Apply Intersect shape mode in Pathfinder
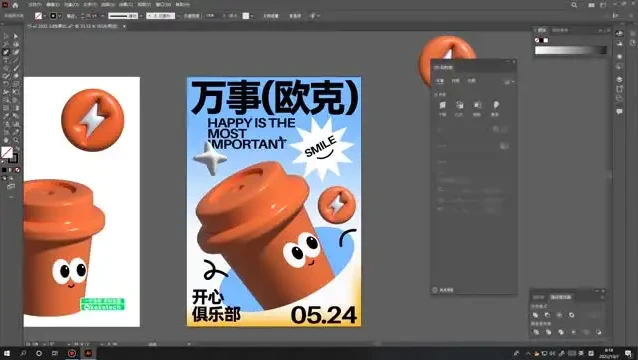 [559, 315]
